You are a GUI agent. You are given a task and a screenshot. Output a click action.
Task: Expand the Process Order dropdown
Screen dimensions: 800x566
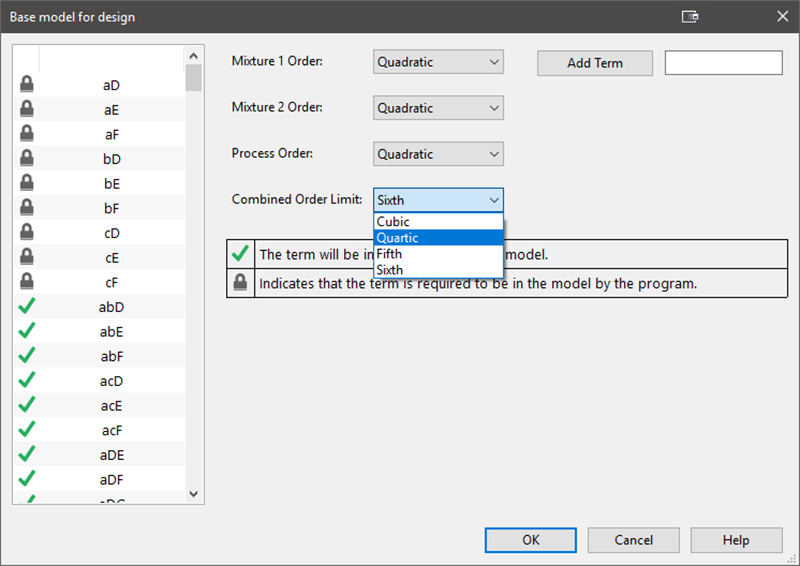point(438,154)
